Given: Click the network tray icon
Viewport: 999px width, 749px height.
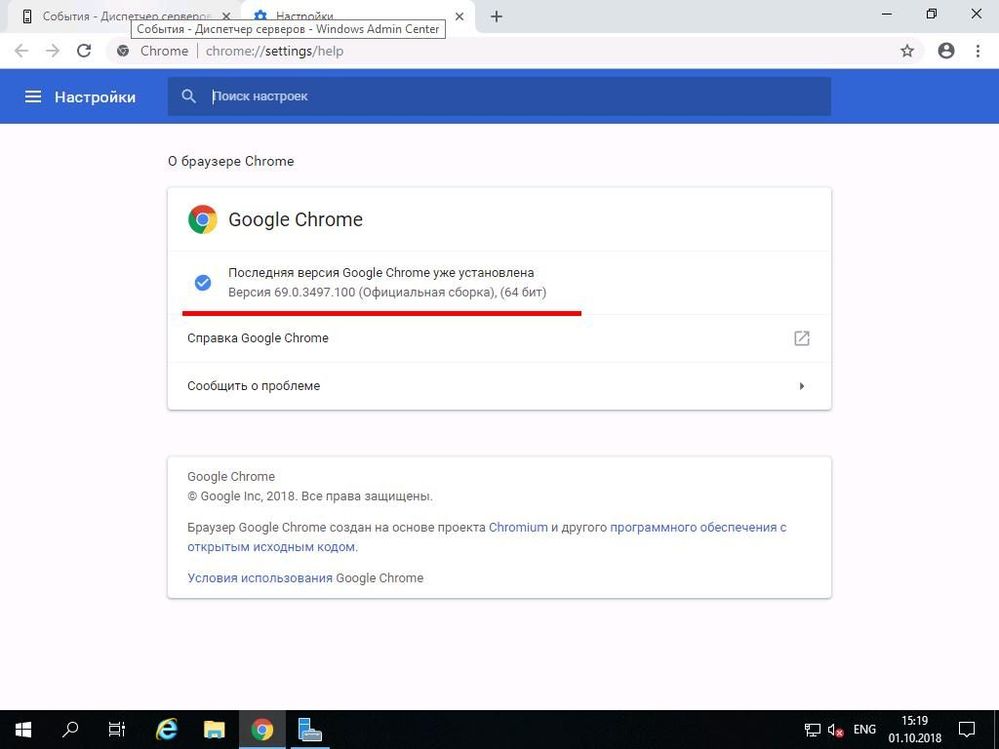Looking at the screenshot, I should (x=812, y=729).
